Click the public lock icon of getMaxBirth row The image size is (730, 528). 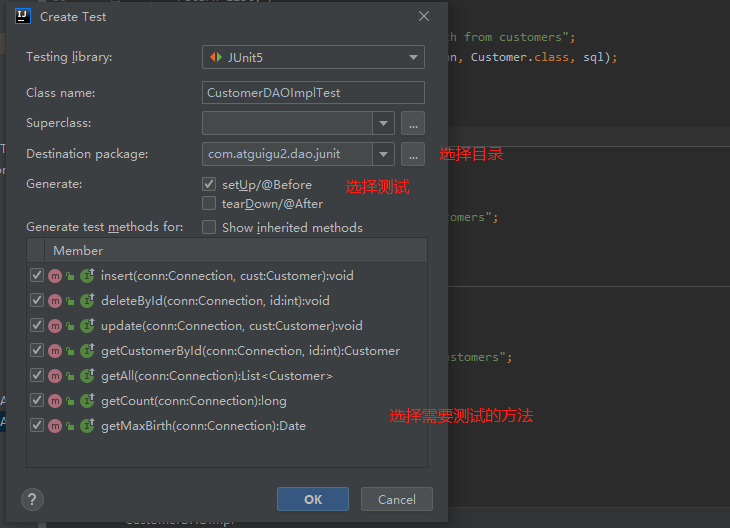pyautogui.click(x=70, y=426)
